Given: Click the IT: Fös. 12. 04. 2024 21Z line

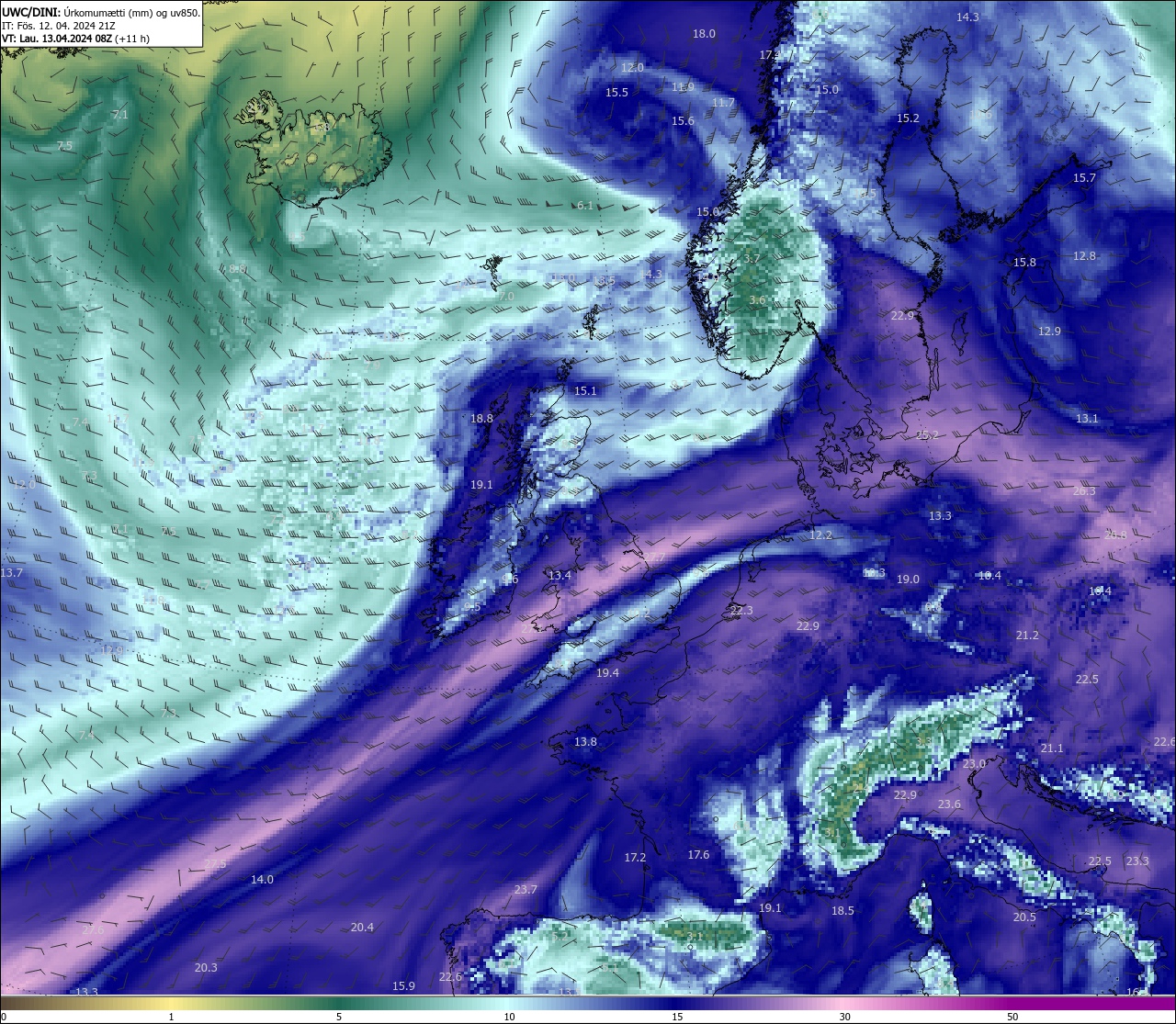Looking at the screenshot, I should click(x=59, y=26).
